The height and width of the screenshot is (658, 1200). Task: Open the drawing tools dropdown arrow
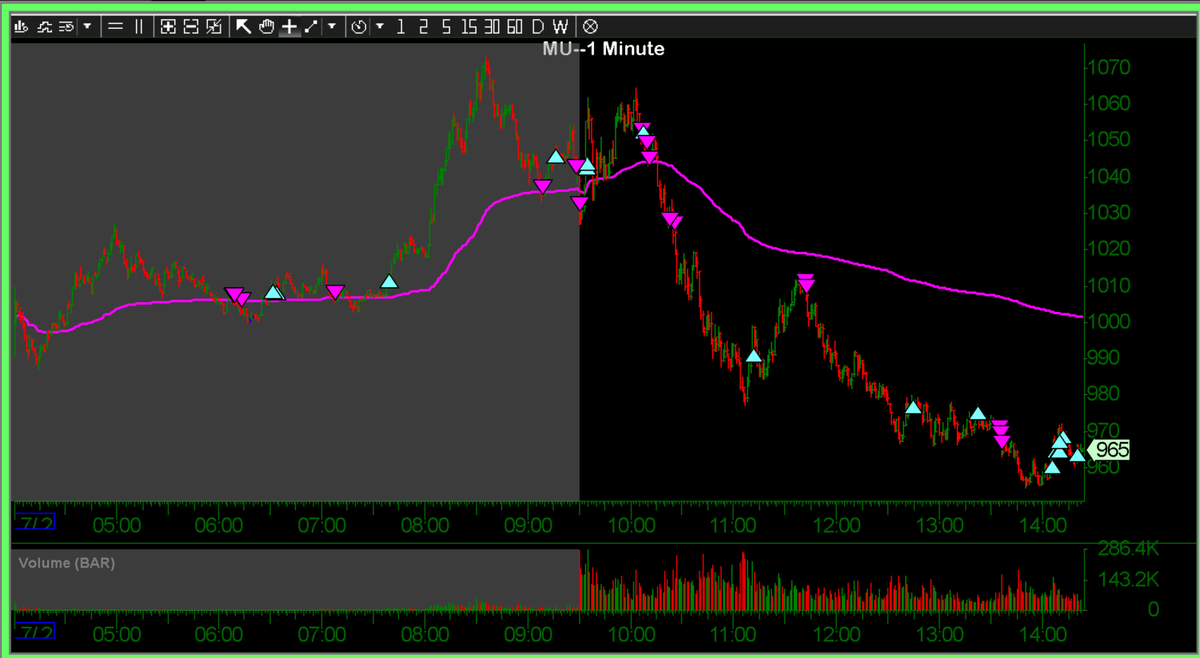(331, 27)
